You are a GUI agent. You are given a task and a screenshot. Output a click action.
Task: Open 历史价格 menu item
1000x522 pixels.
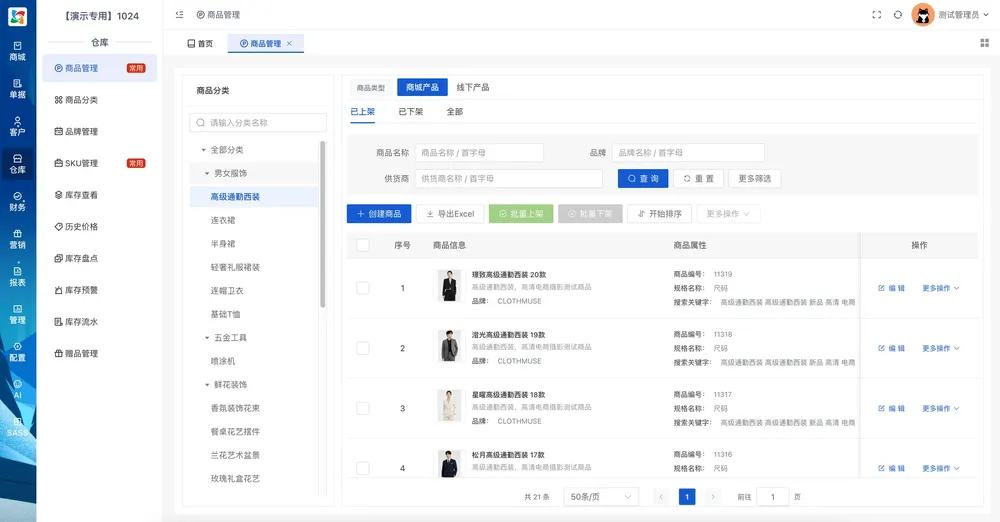point(99,227)
